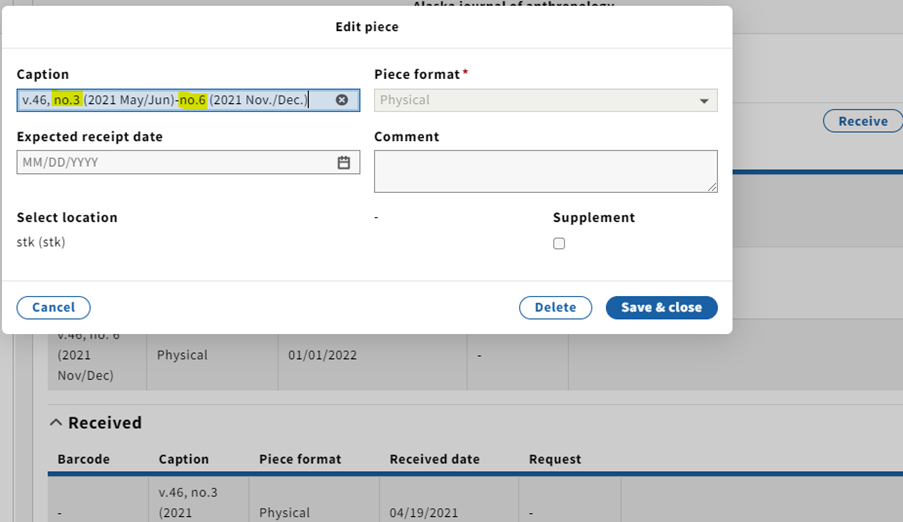
Task: Cancel the Edit piece dialog
Action: click(54, 308)
